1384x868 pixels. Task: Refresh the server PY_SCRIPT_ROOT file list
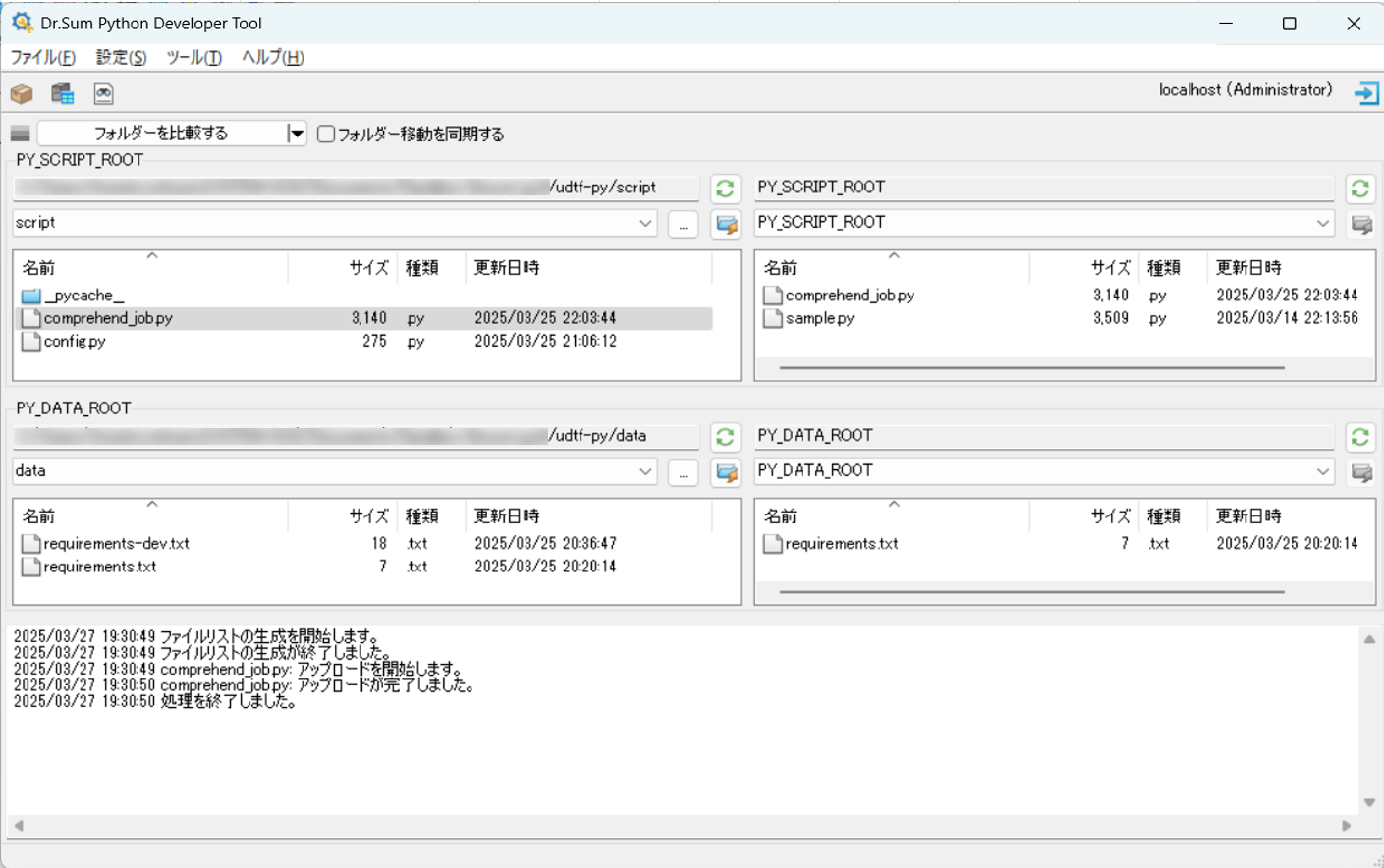pyautogui.click(x=1359, y=189)
